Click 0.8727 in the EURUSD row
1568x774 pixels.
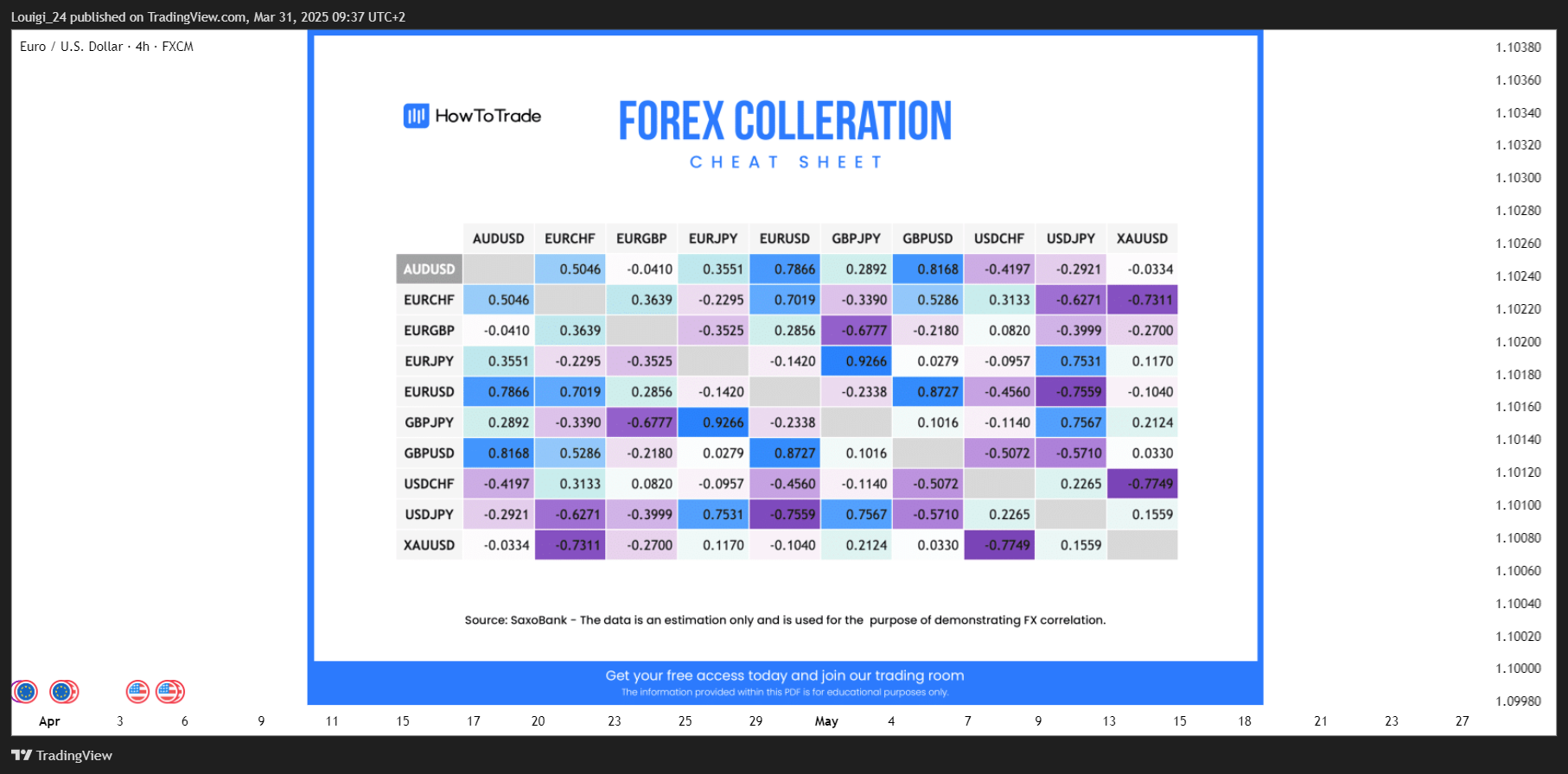point(927,392)
